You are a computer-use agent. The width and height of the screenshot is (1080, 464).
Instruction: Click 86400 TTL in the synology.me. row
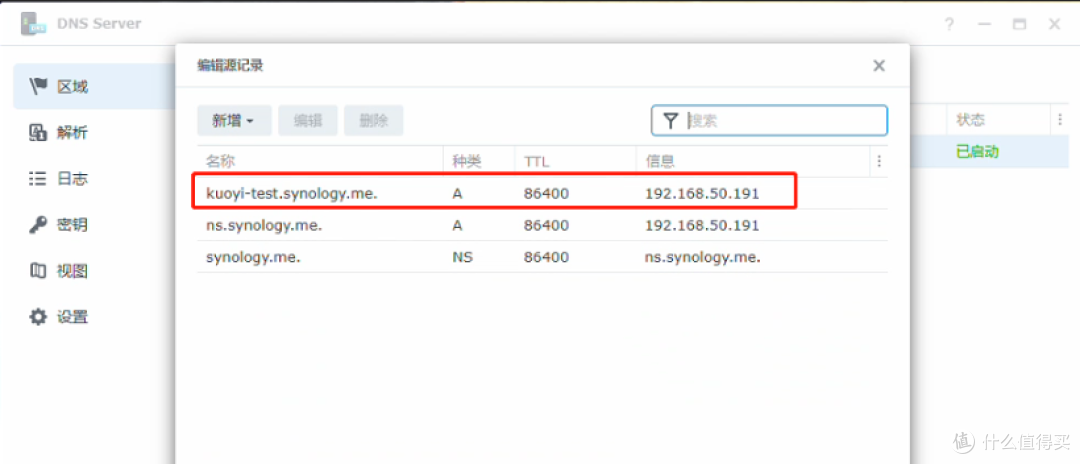pos(546,257)
